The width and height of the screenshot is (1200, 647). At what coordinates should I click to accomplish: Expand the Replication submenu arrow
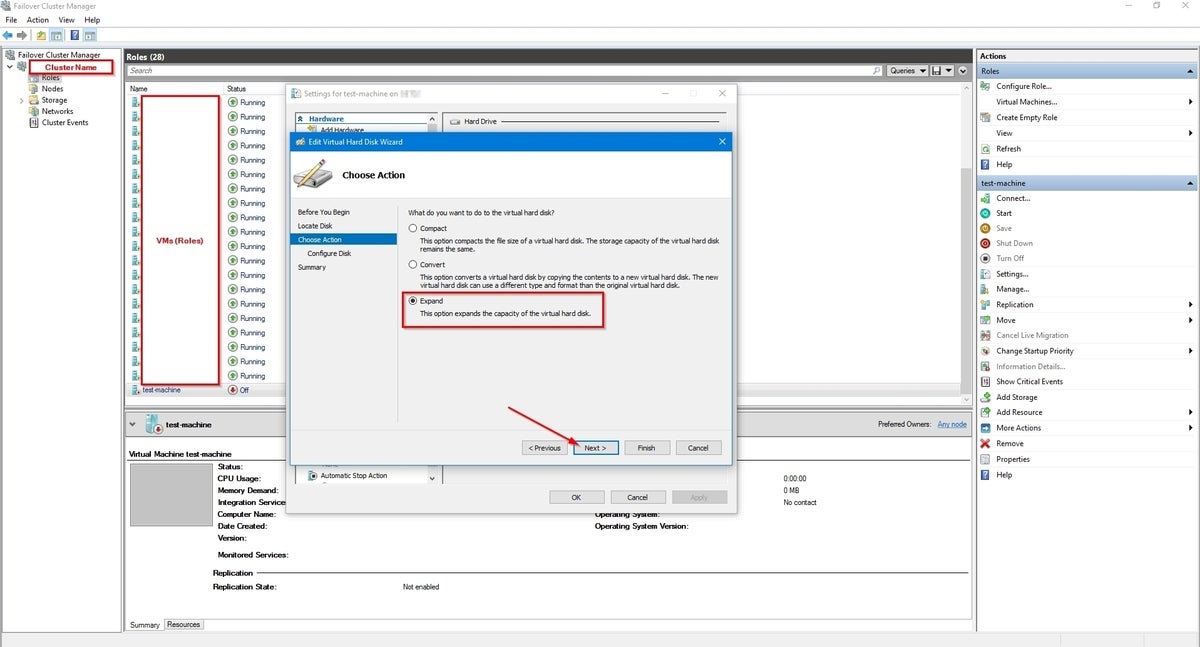(x=1190, y=304)
